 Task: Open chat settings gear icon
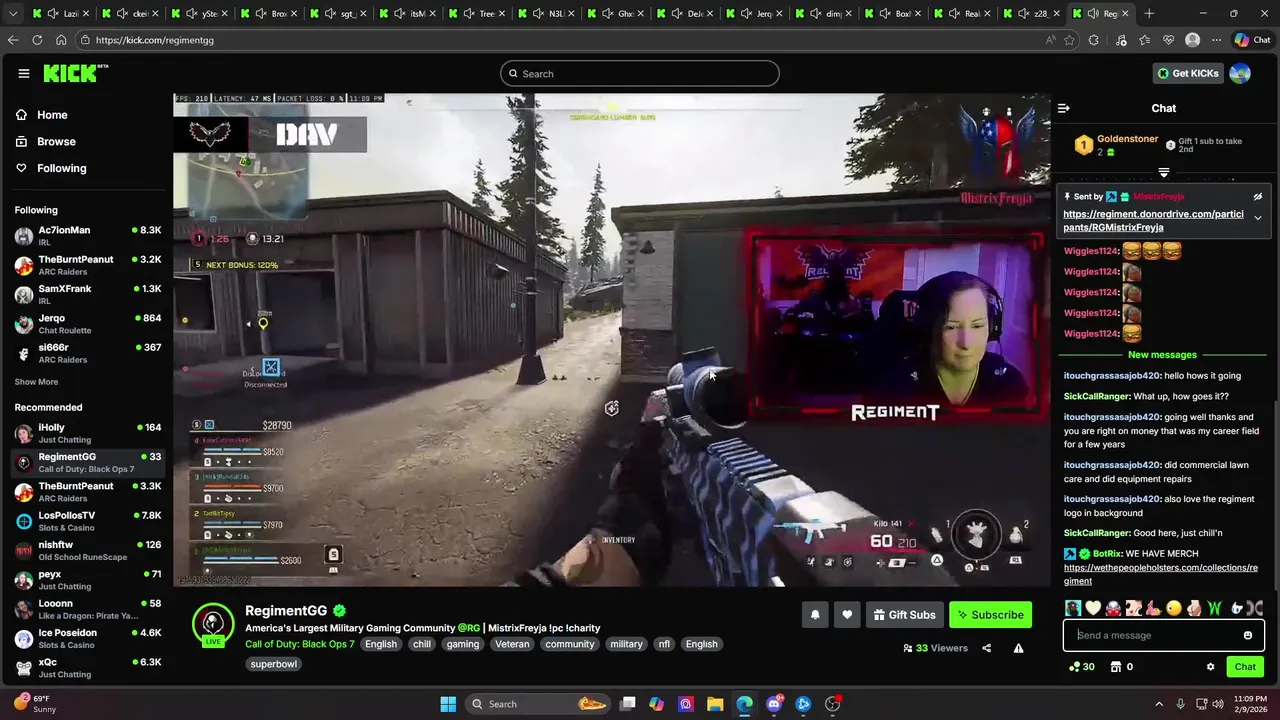[1210, 667]
